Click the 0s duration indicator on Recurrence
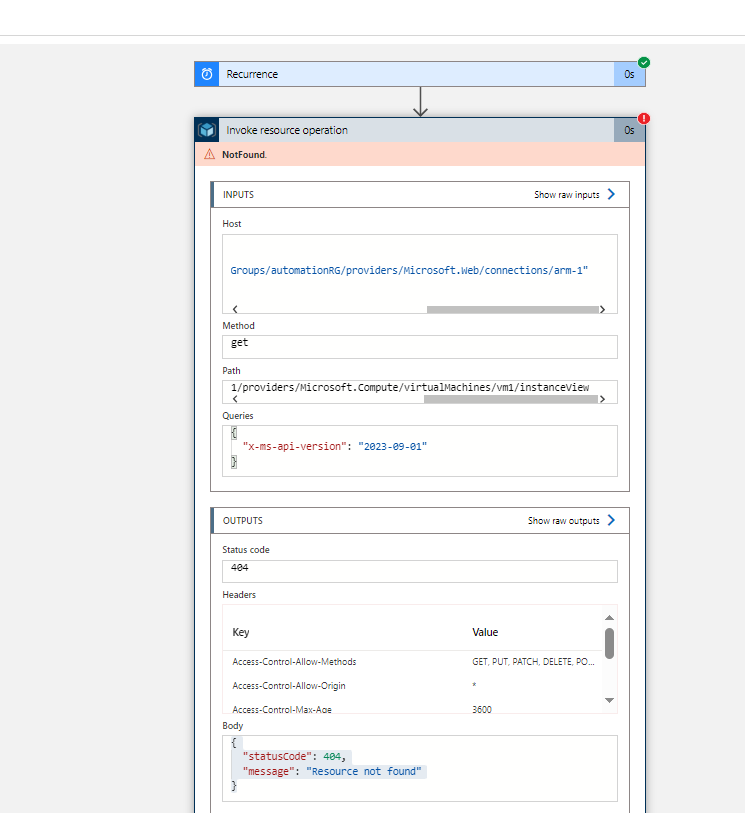Screen dimensions: 745x813 click(x=628, y=73)
